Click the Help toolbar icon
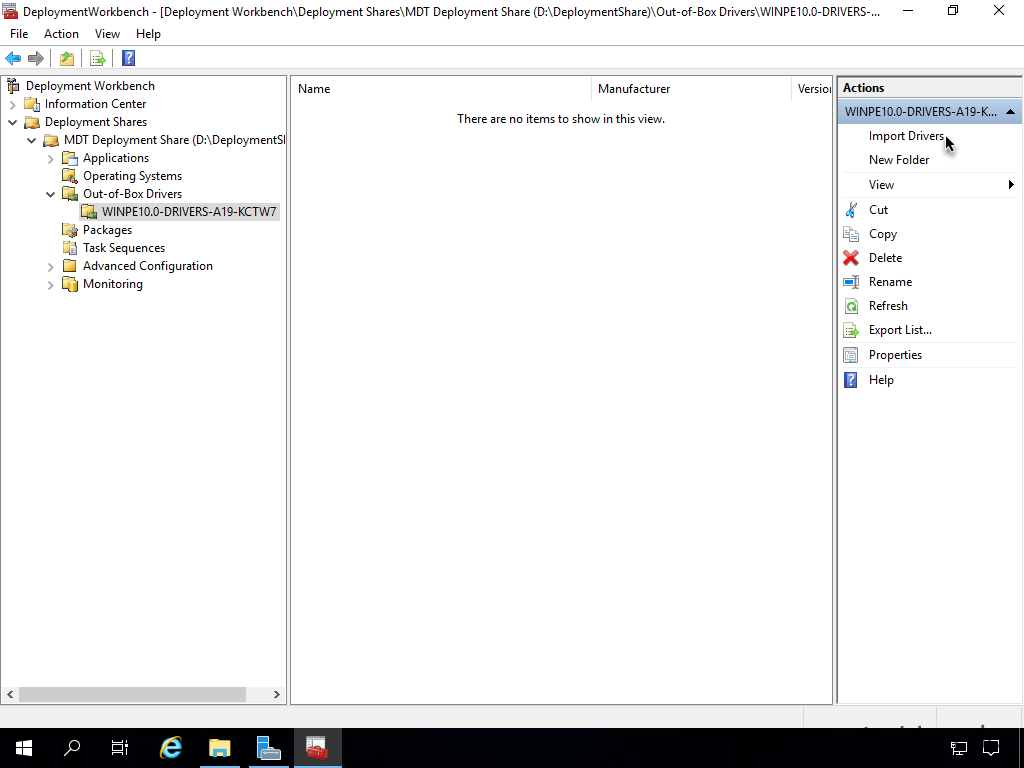 [x=129, y=59]
